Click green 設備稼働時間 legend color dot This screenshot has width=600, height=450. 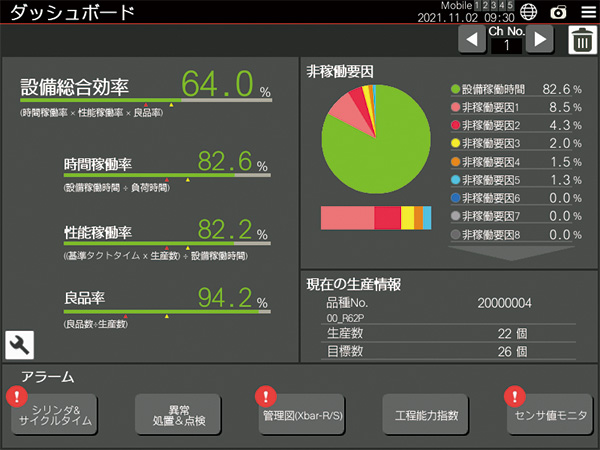point(455,89)
